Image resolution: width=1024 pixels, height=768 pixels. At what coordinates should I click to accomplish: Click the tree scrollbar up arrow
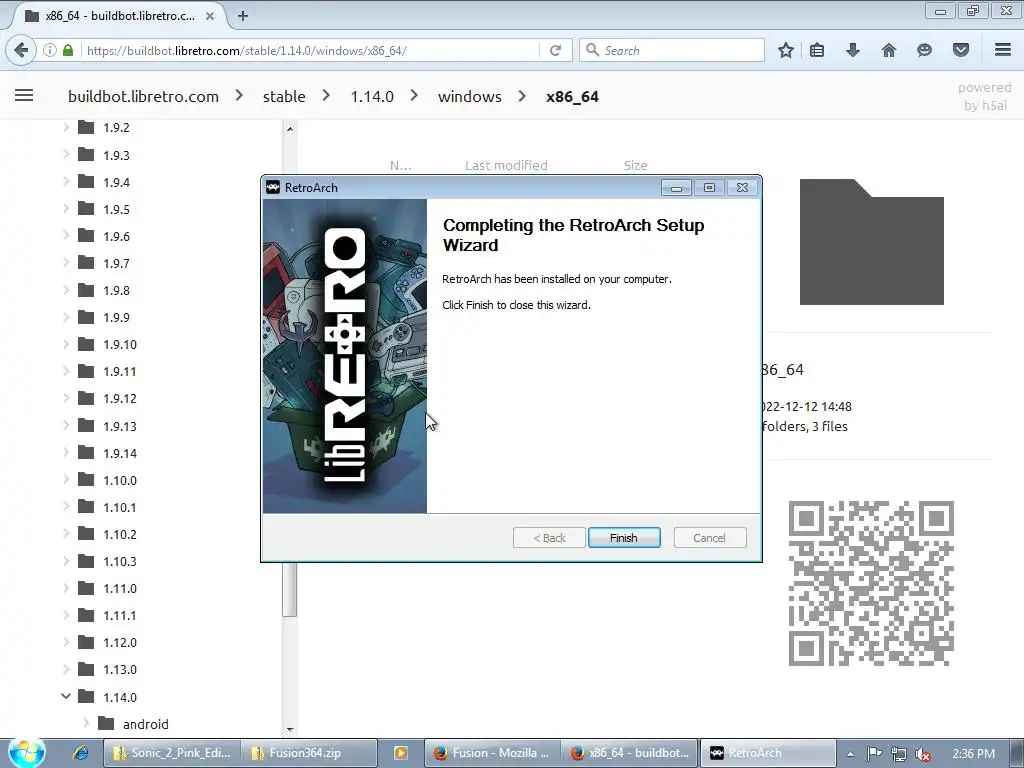point(290,129)
